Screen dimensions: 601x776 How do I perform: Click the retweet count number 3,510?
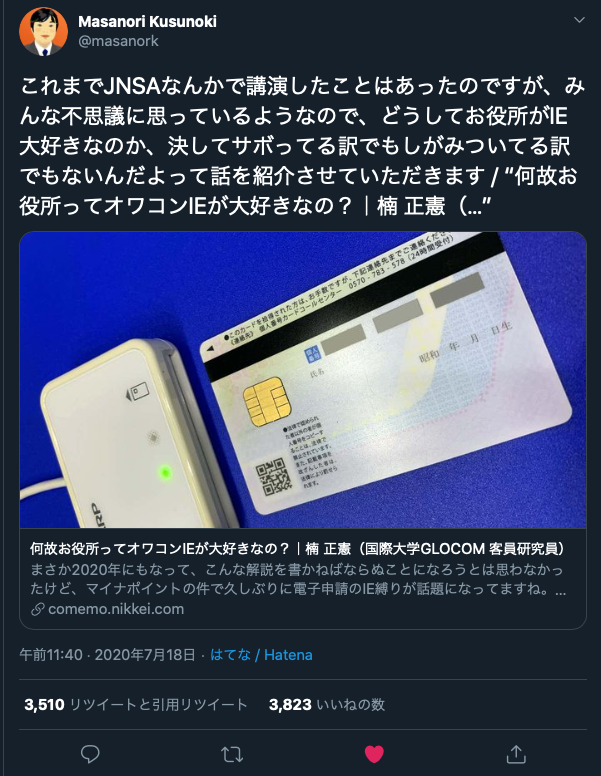click(x=45, y=705)
